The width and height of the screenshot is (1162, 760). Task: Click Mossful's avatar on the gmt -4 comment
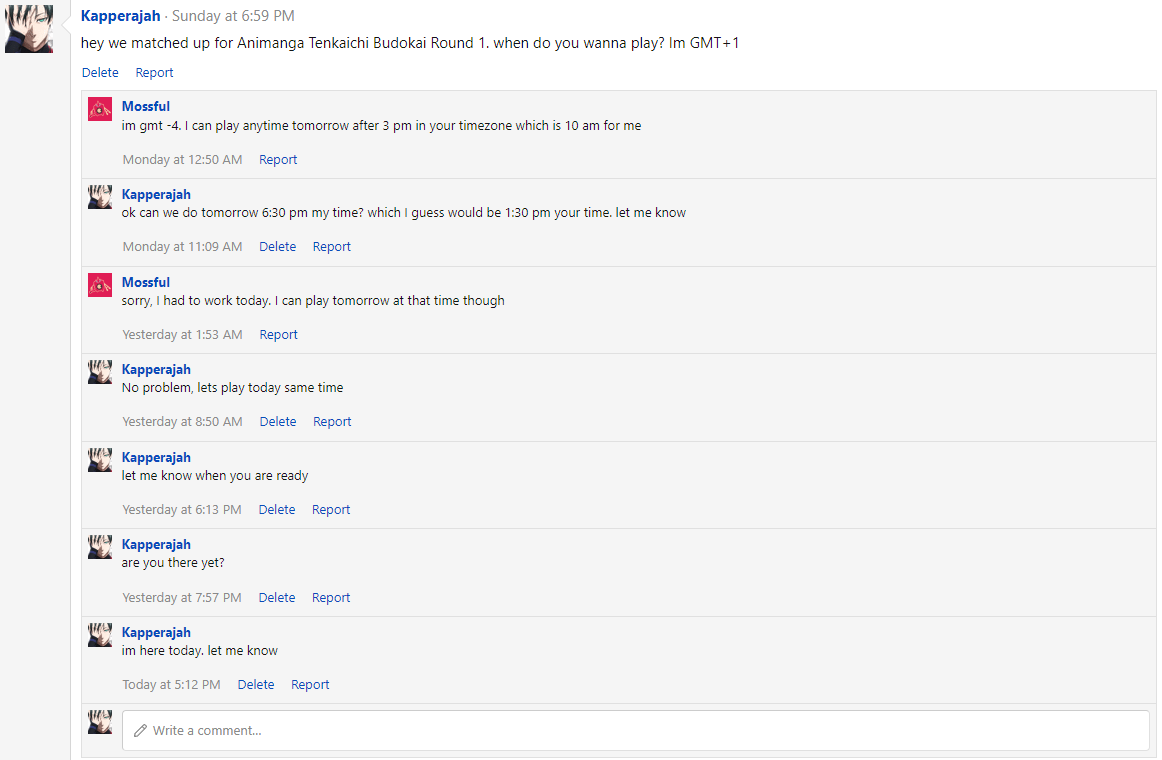pyautogui.click(x=100, y=109)
